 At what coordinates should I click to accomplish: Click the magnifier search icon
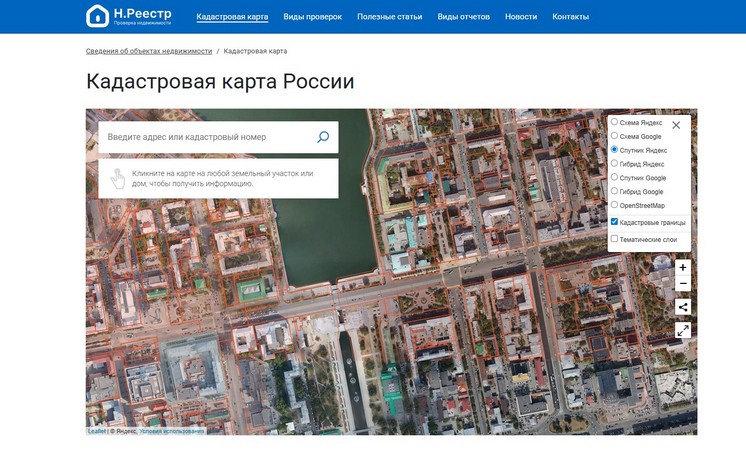323,137
